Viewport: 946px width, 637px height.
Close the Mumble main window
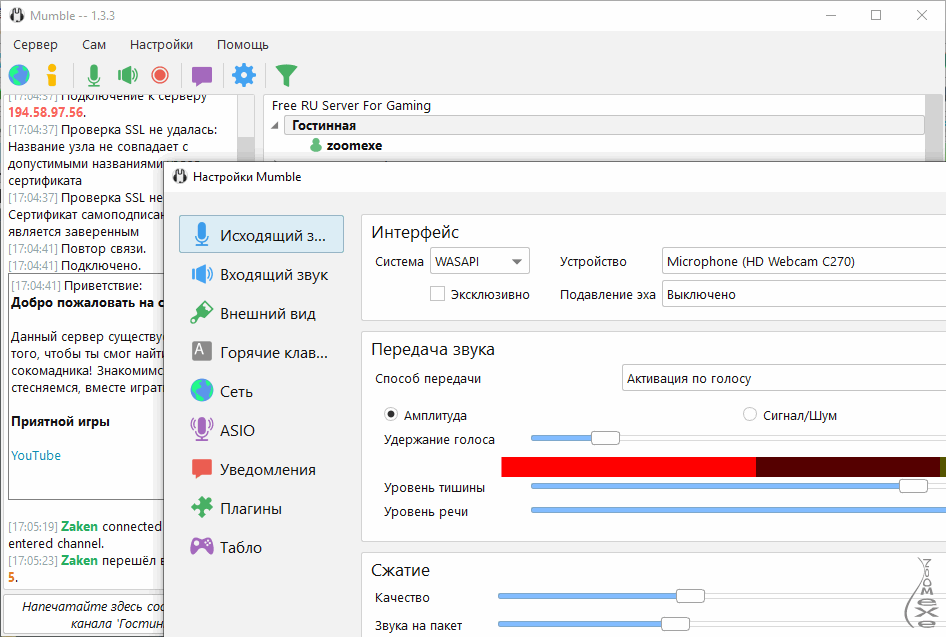coord(921,16)
